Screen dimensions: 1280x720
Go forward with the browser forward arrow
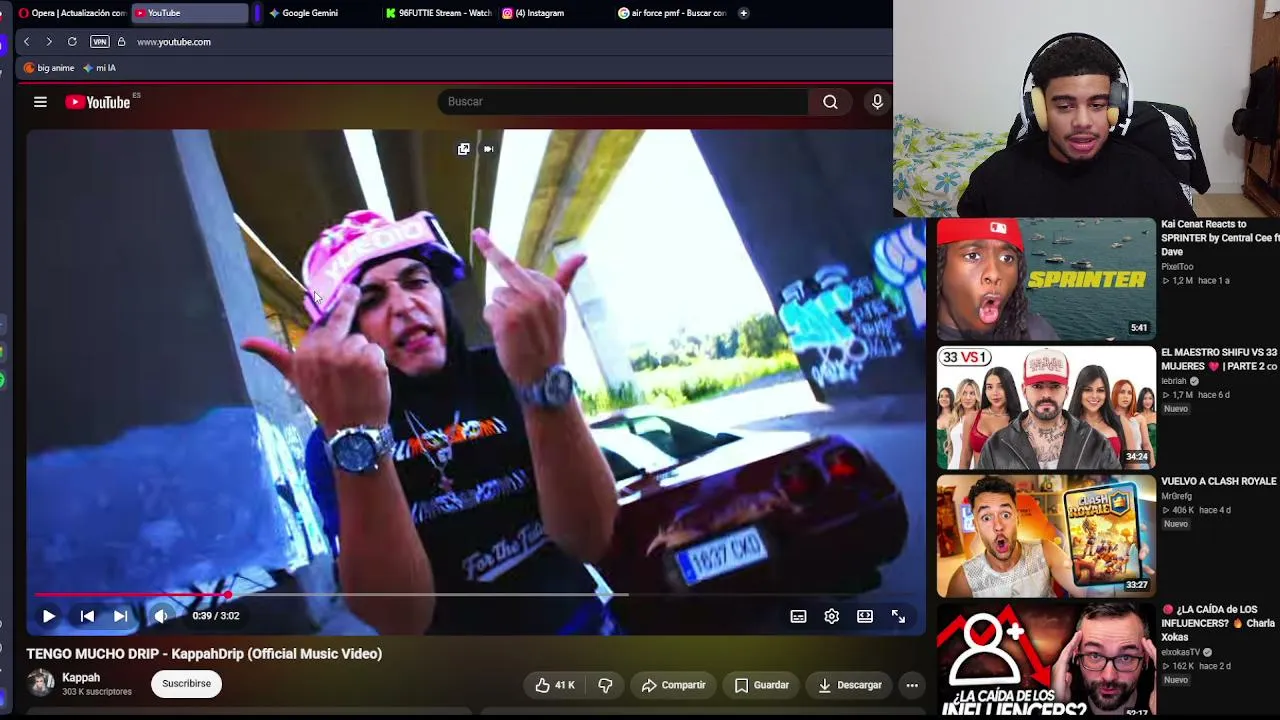48,42
